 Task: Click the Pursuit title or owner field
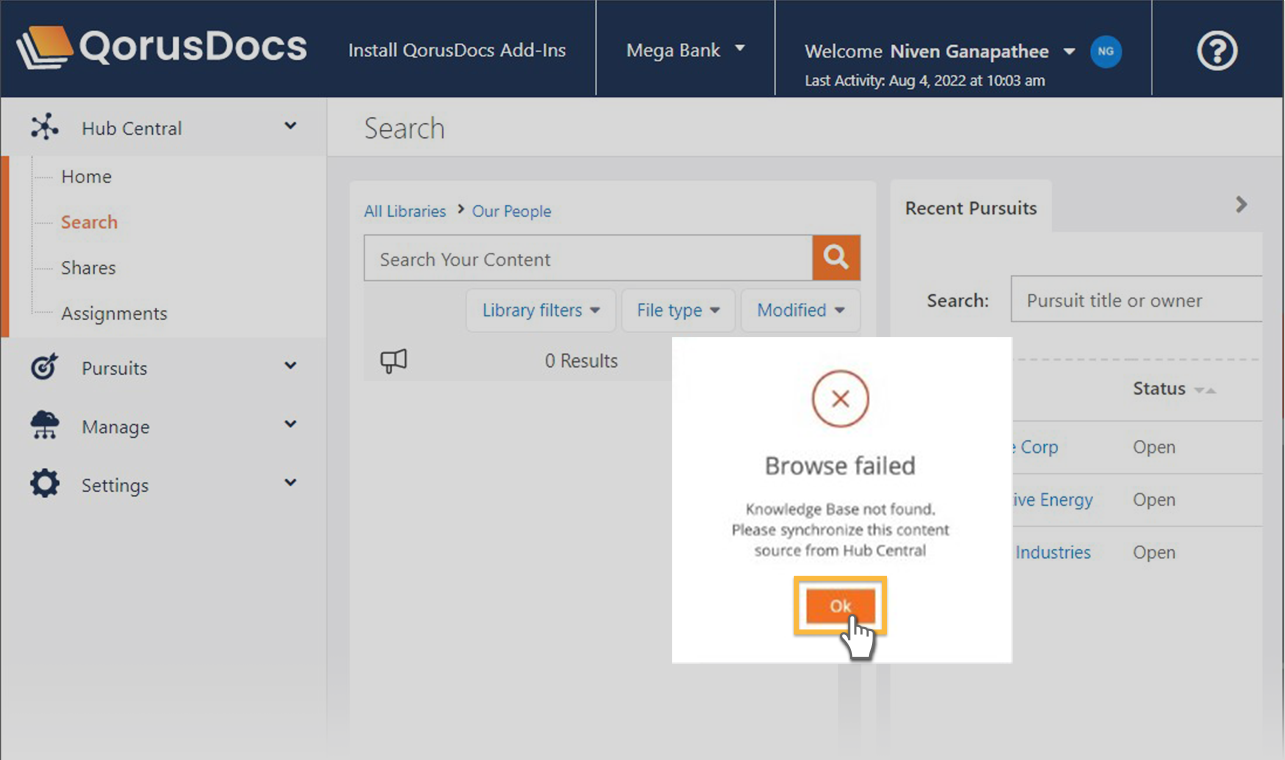[1137, 300]
